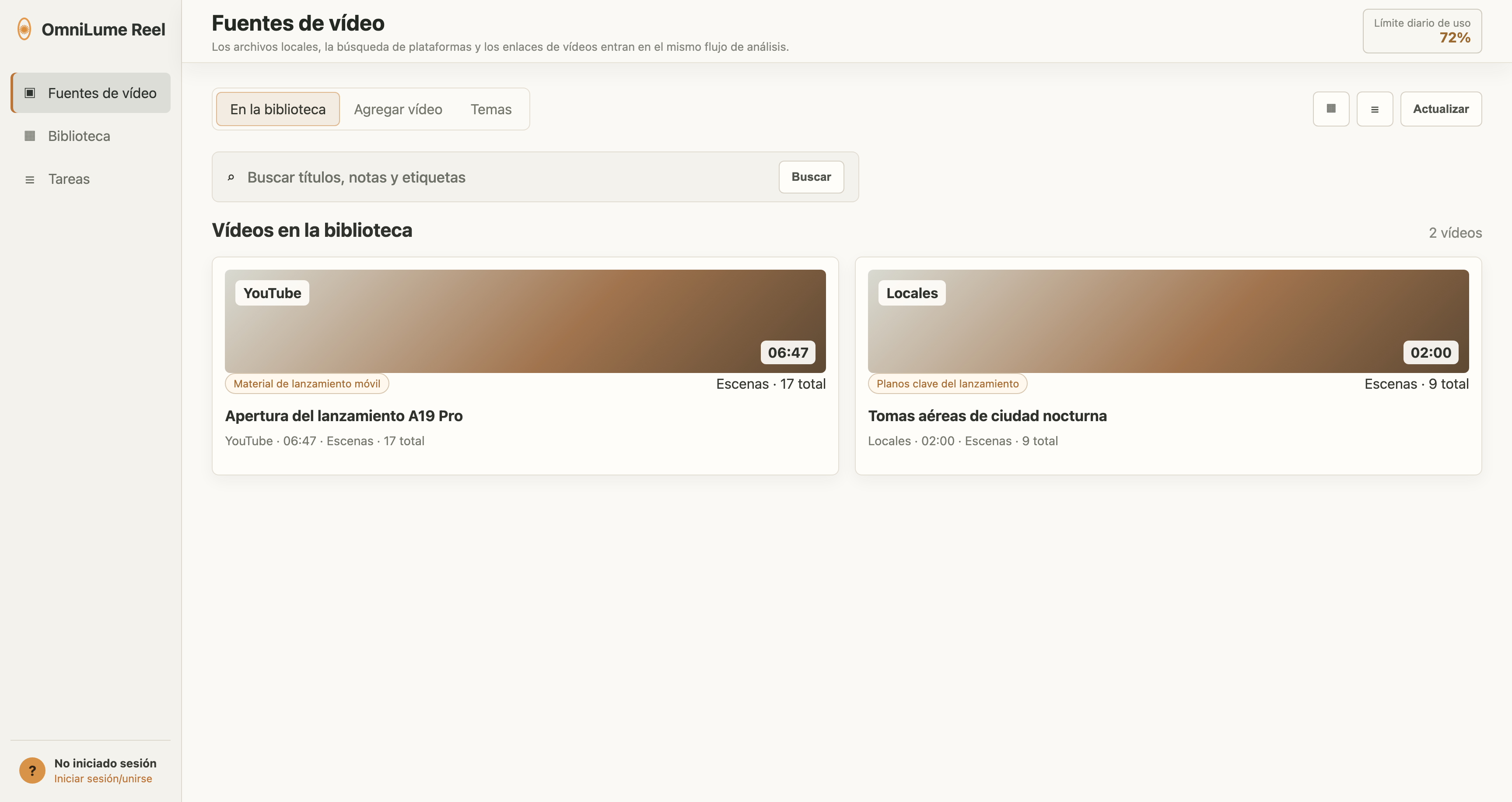The height and width of the screenshot is (802, 1512).
Task: Click the 06:47 duration badge
Action: 787,352
